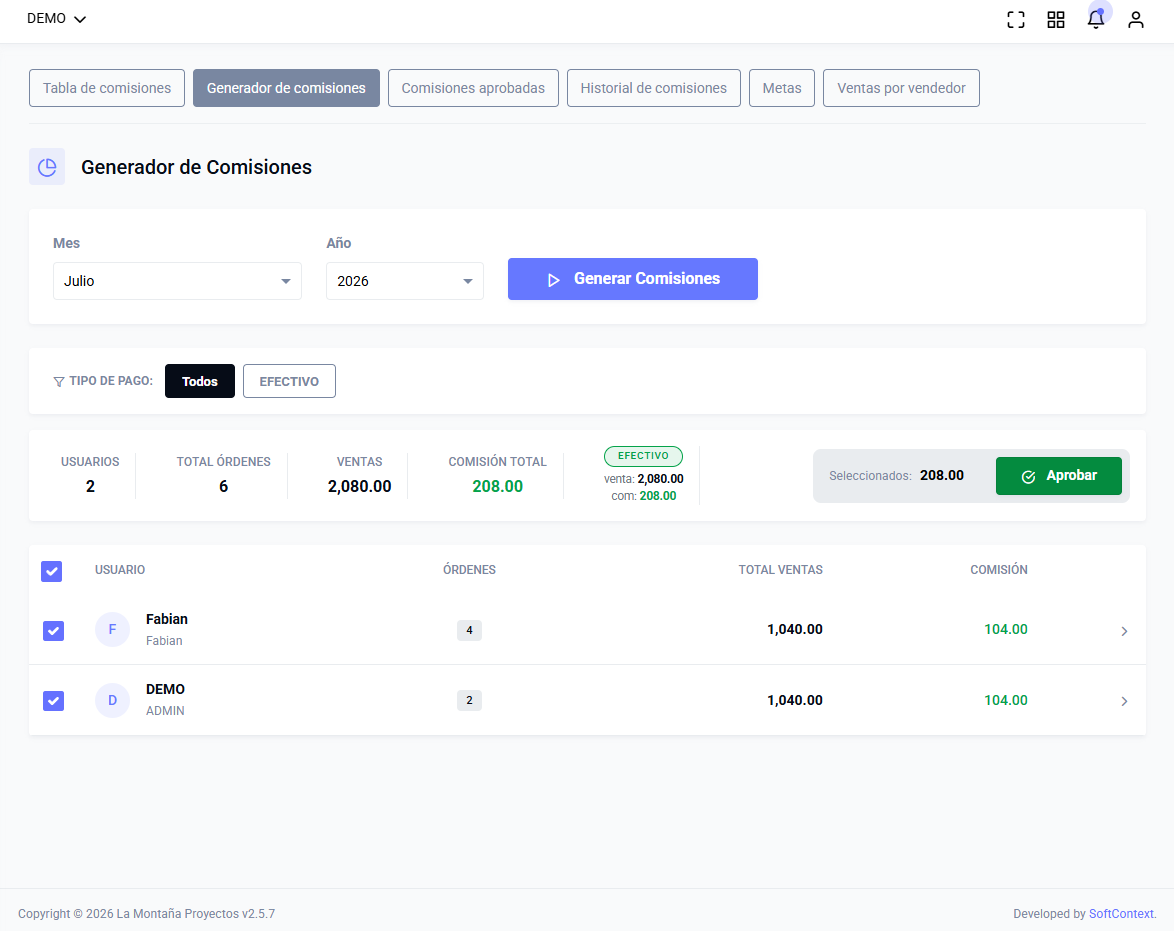This screenshot has height=931, width=1174.
Task: Filter payment type by Todos
Action: tap(200, 381)
